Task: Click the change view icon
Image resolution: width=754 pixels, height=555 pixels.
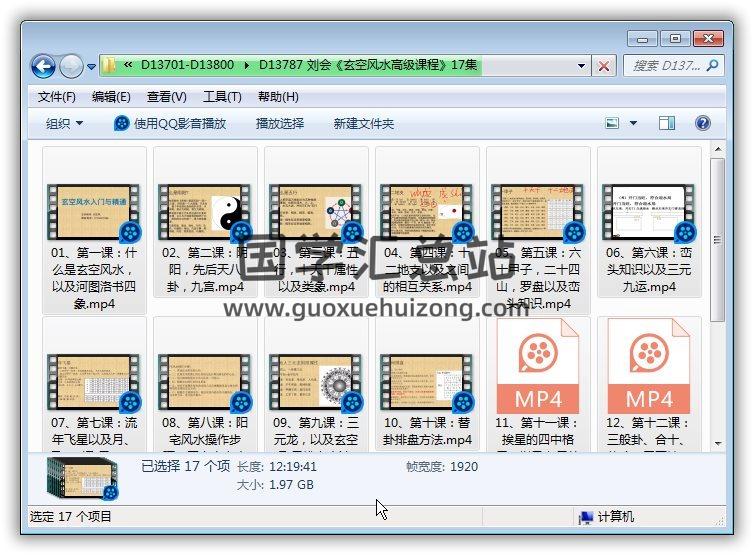Action: click(x=613, y=123)
